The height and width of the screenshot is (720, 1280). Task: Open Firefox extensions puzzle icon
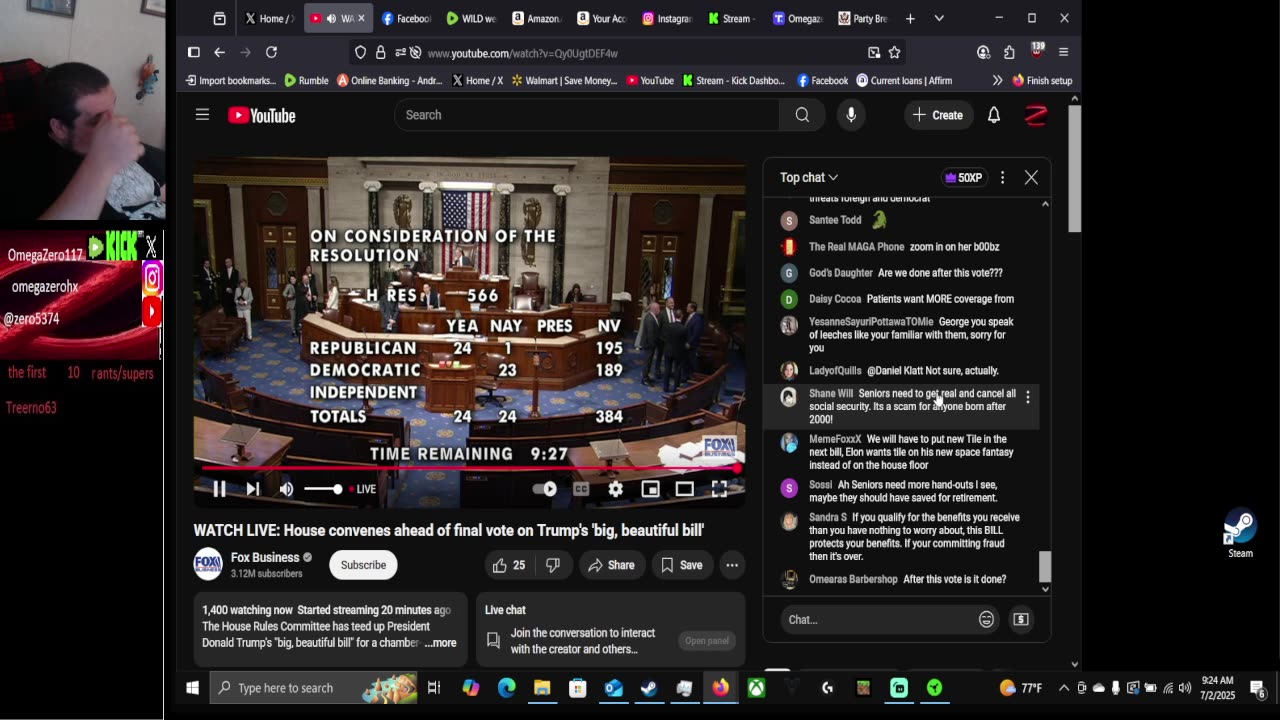1009,52
